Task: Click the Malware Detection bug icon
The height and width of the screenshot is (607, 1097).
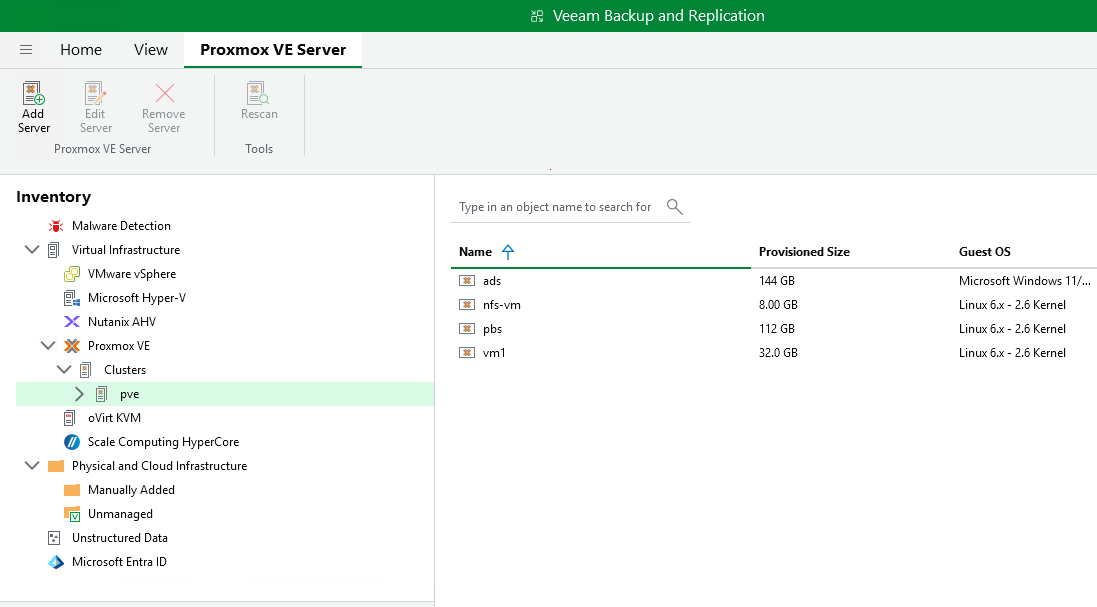Action: click(x=55, y=226)
